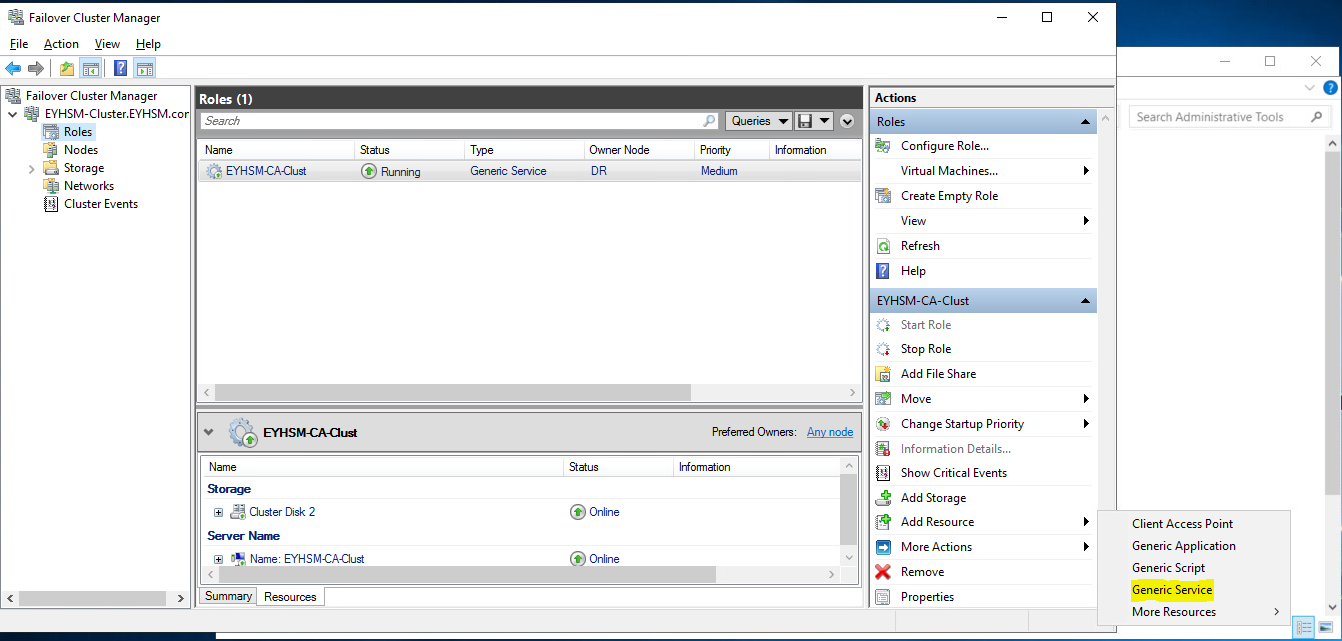Toggle the Show/Hide Action Pane toolbar icon
1342x641 pixels.
coord(145,68)
